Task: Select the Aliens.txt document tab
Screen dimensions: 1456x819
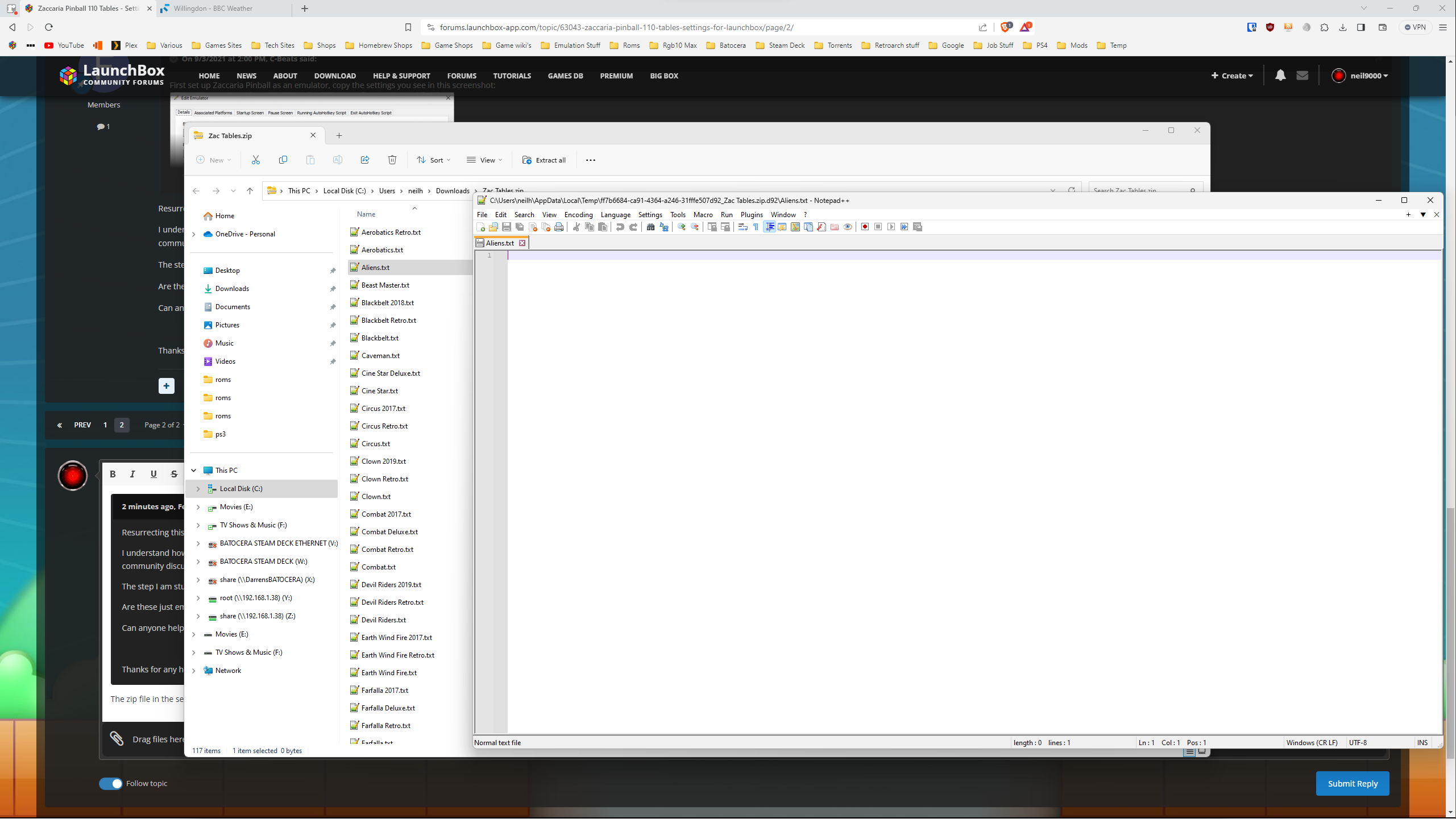Action: point(500,243)
